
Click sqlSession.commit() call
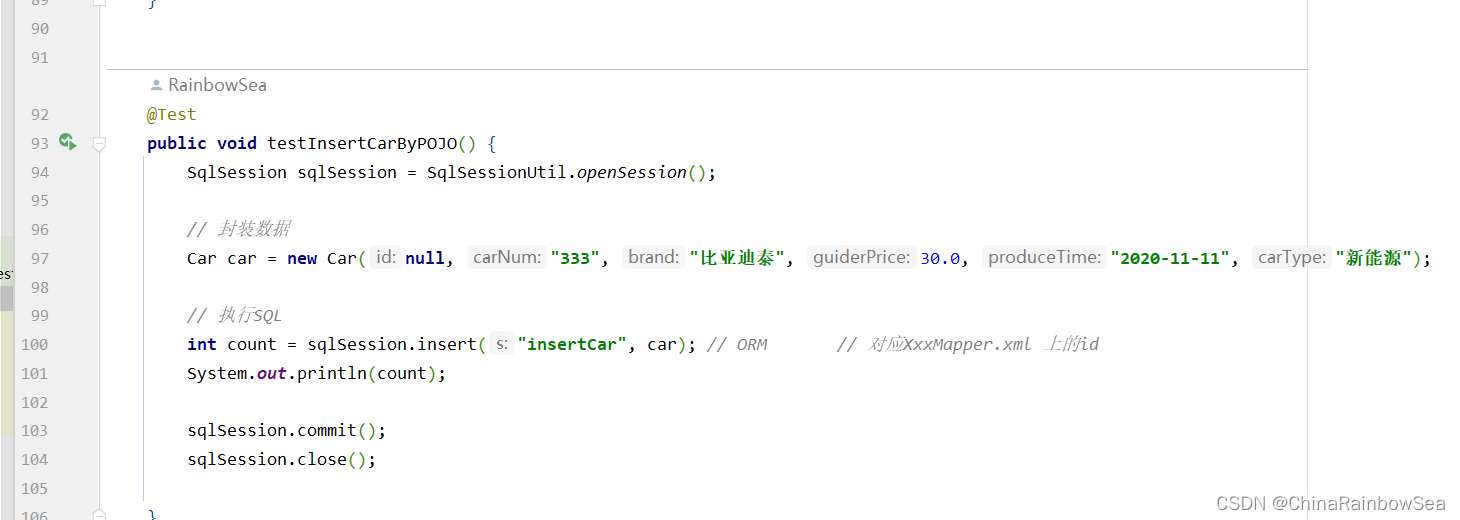(x=286, y=430)
